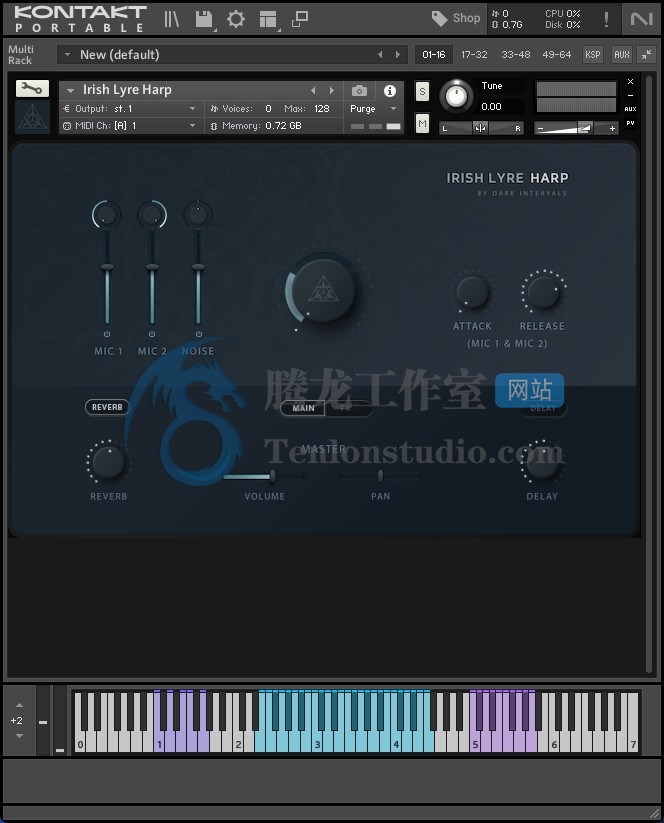Click the Max voices value 128
This screenshot has height=823, width=664.
(x=322, y=109)
